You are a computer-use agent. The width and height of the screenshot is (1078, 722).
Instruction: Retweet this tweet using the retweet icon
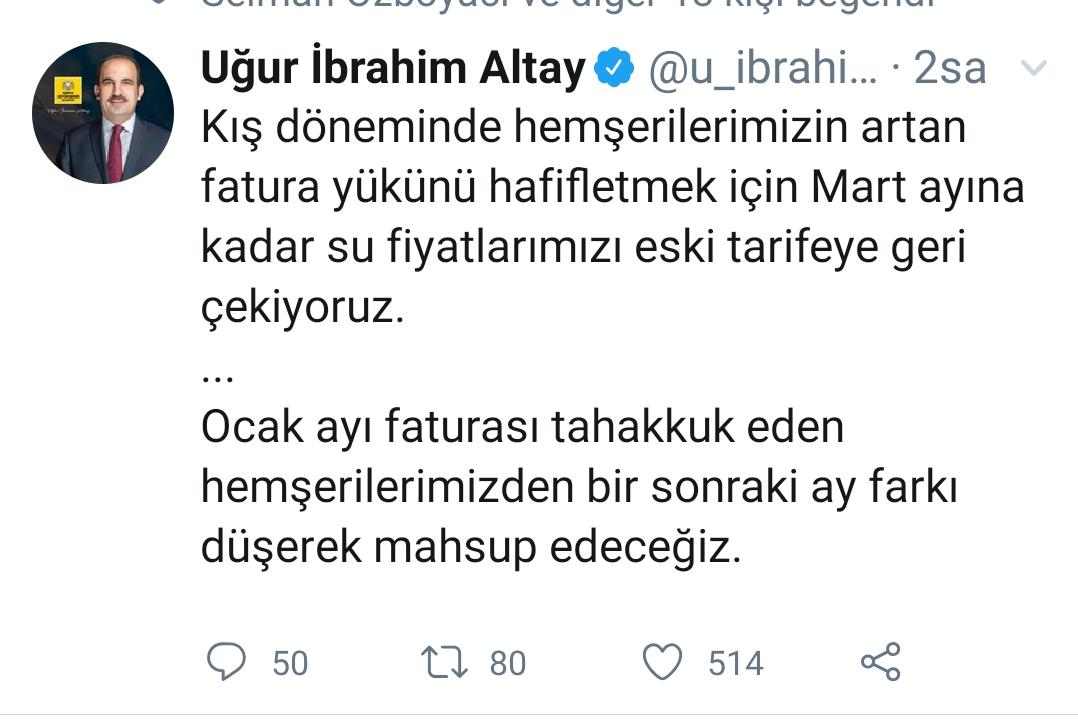point(443,662)
